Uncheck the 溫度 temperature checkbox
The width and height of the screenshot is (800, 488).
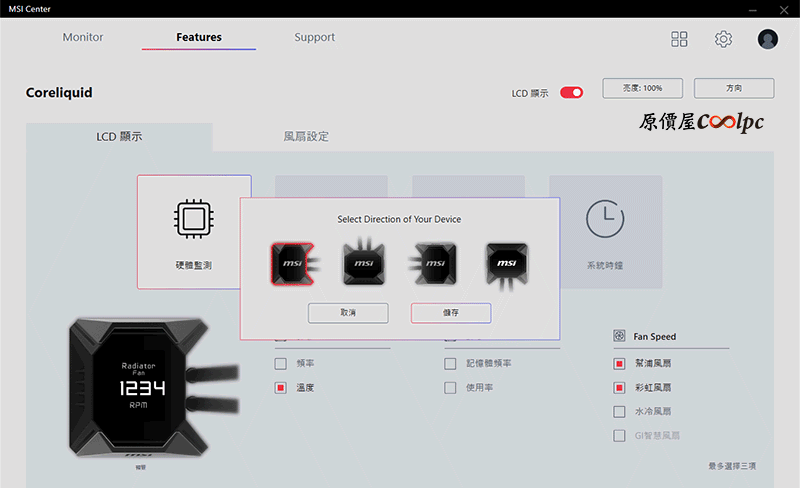click(x=281, y=388)
